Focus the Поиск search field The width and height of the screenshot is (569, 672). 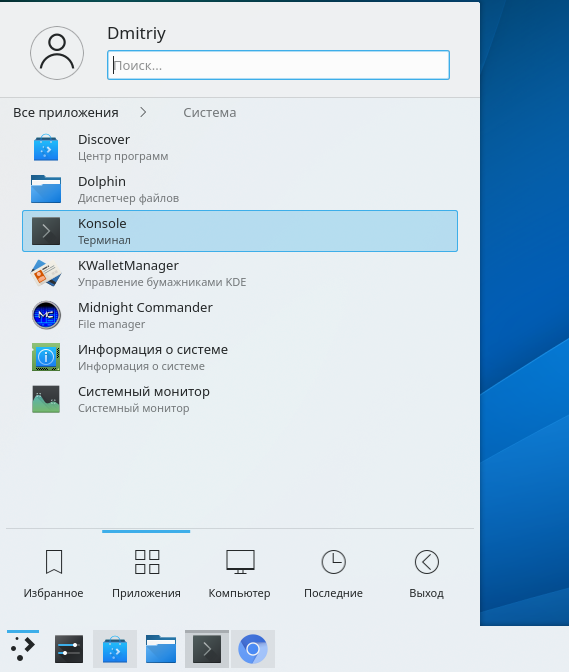(x=278, y=65)
